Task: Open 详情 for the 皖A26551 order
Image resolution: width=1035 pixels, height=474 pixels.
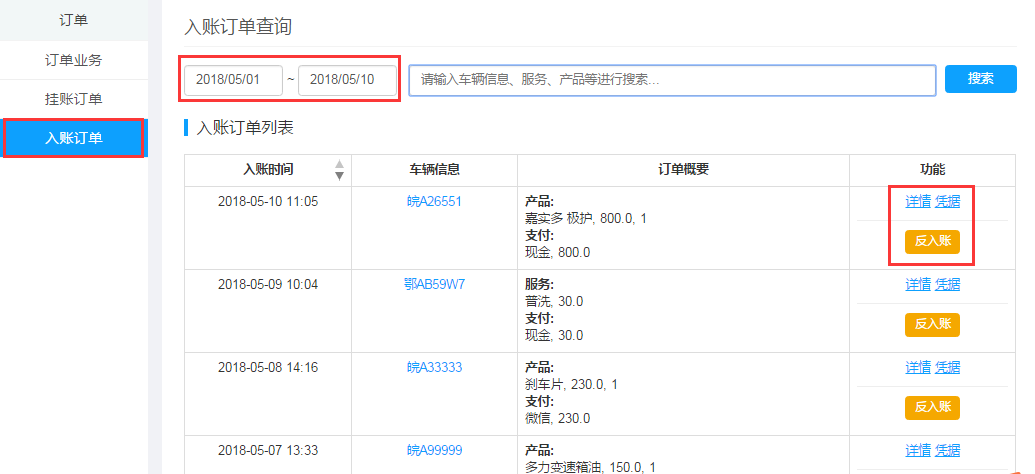Action: (918, 201)
